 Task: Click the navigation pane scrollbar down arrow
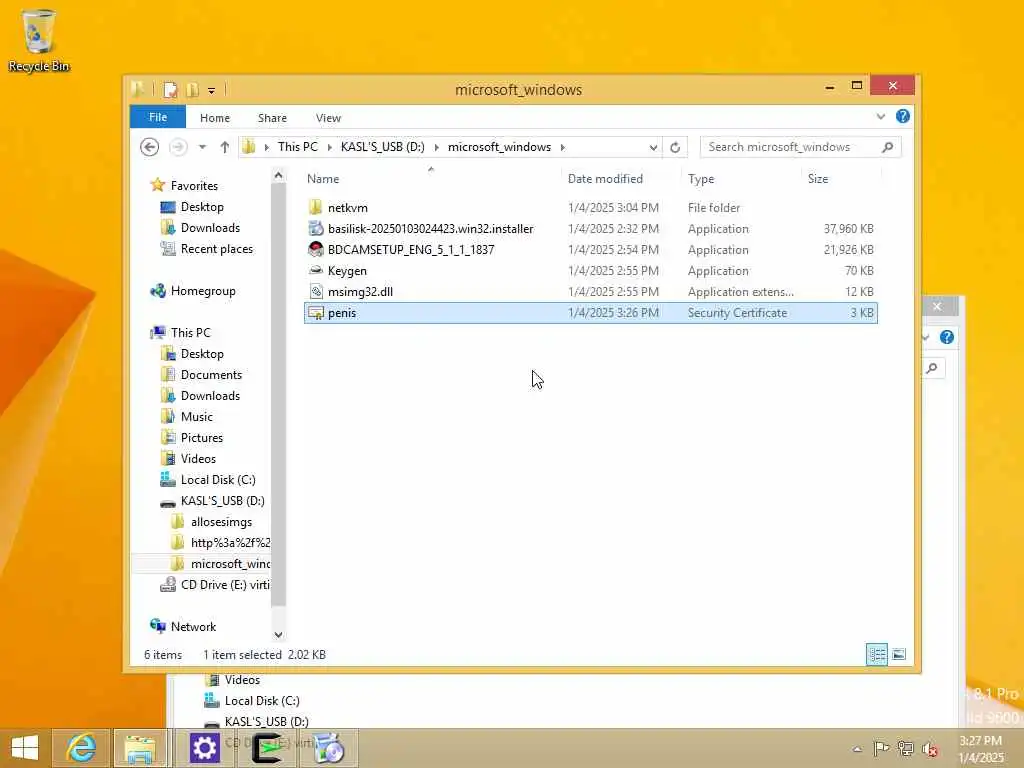[278, 634]
